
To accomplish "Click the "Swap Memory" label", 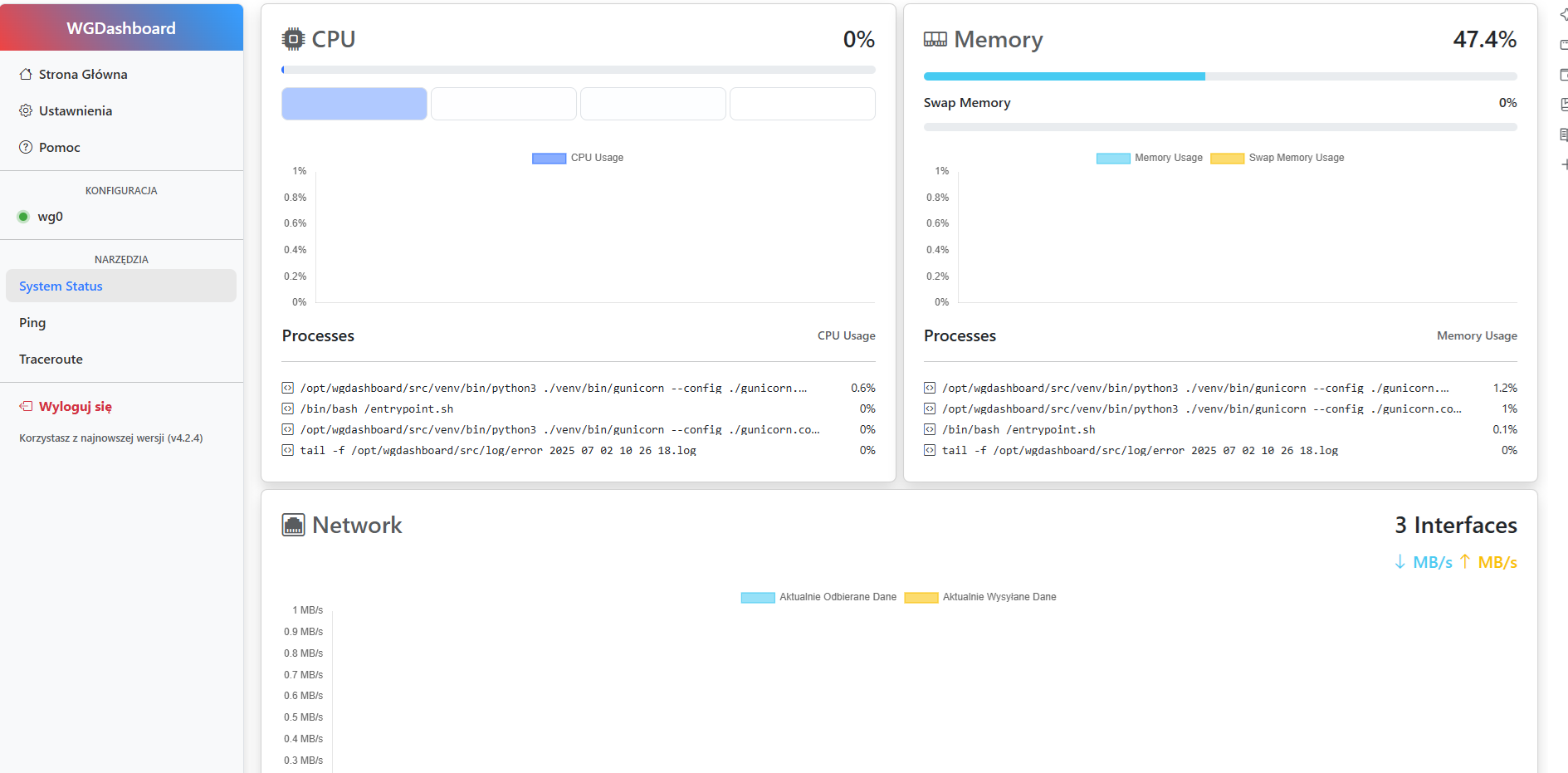I will (967, 103).
